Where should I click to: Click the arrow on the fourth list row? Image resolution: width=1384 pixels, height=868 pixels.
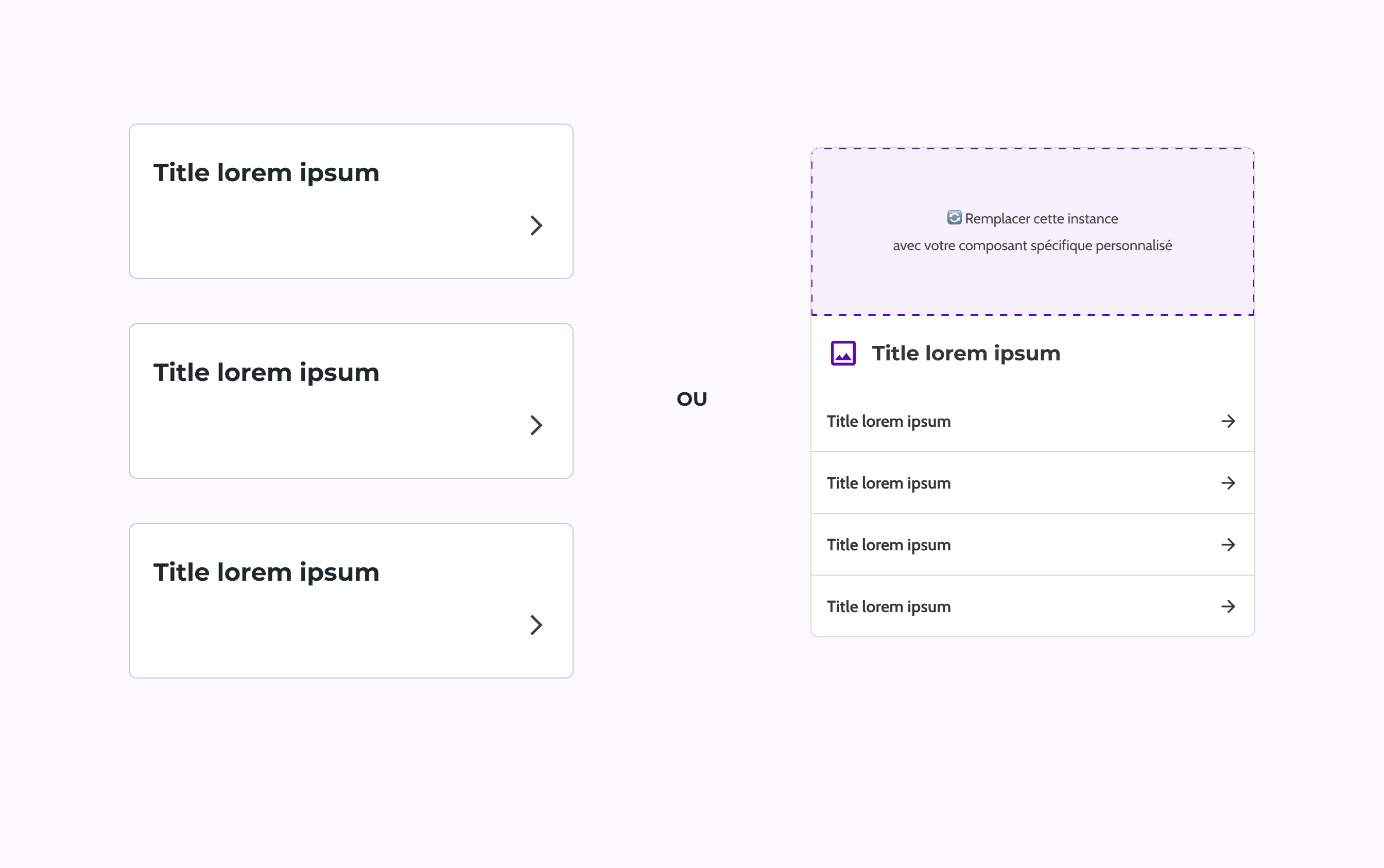pyautogui.click(x=1228, y=607)
